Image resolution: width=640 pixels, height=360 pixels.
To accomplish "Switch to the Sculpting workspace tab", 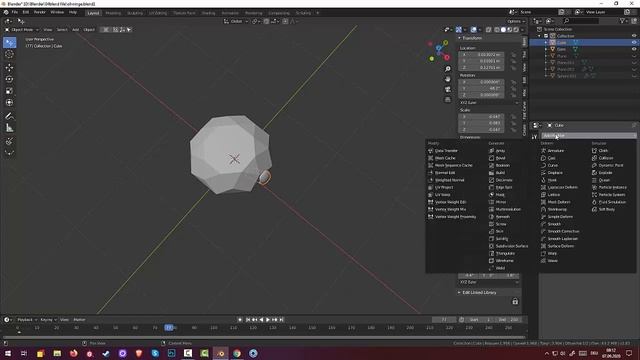I will (x=135, y=13).
